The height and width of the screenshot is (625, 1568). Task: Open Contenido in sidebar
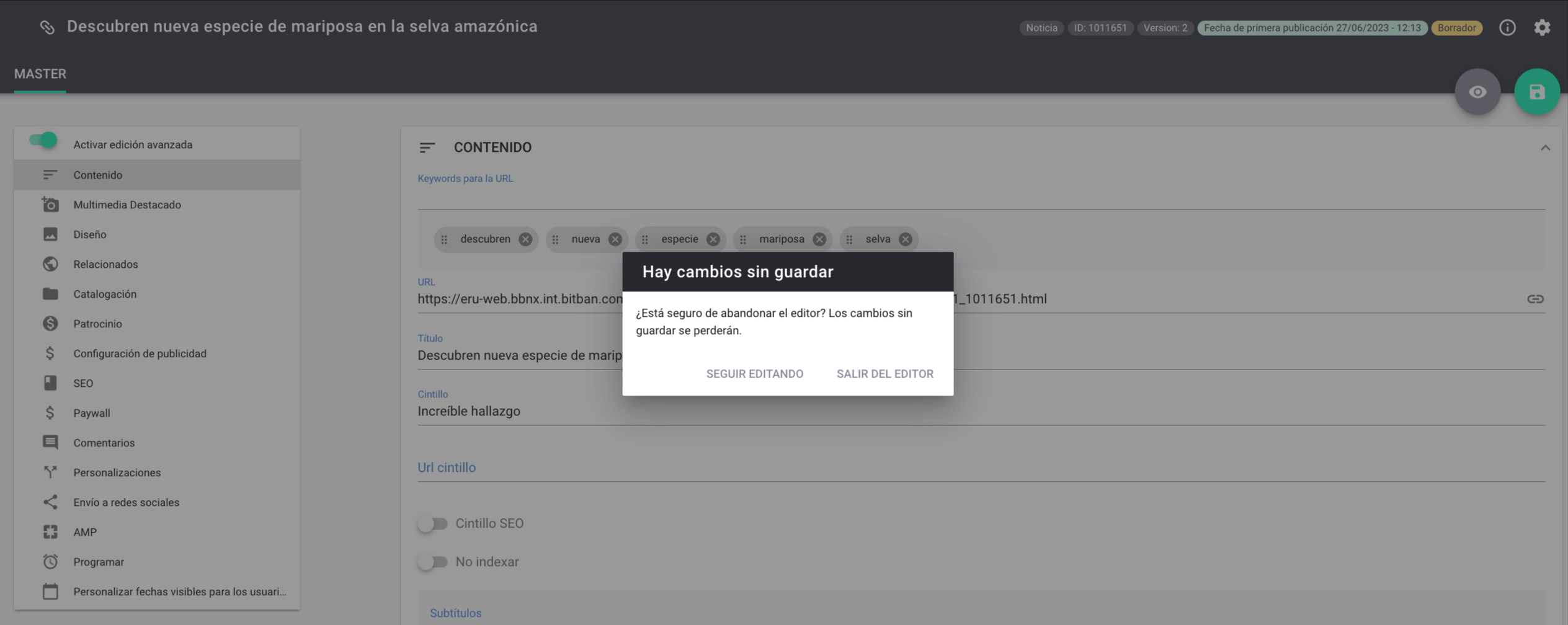(x=157, y=175)
